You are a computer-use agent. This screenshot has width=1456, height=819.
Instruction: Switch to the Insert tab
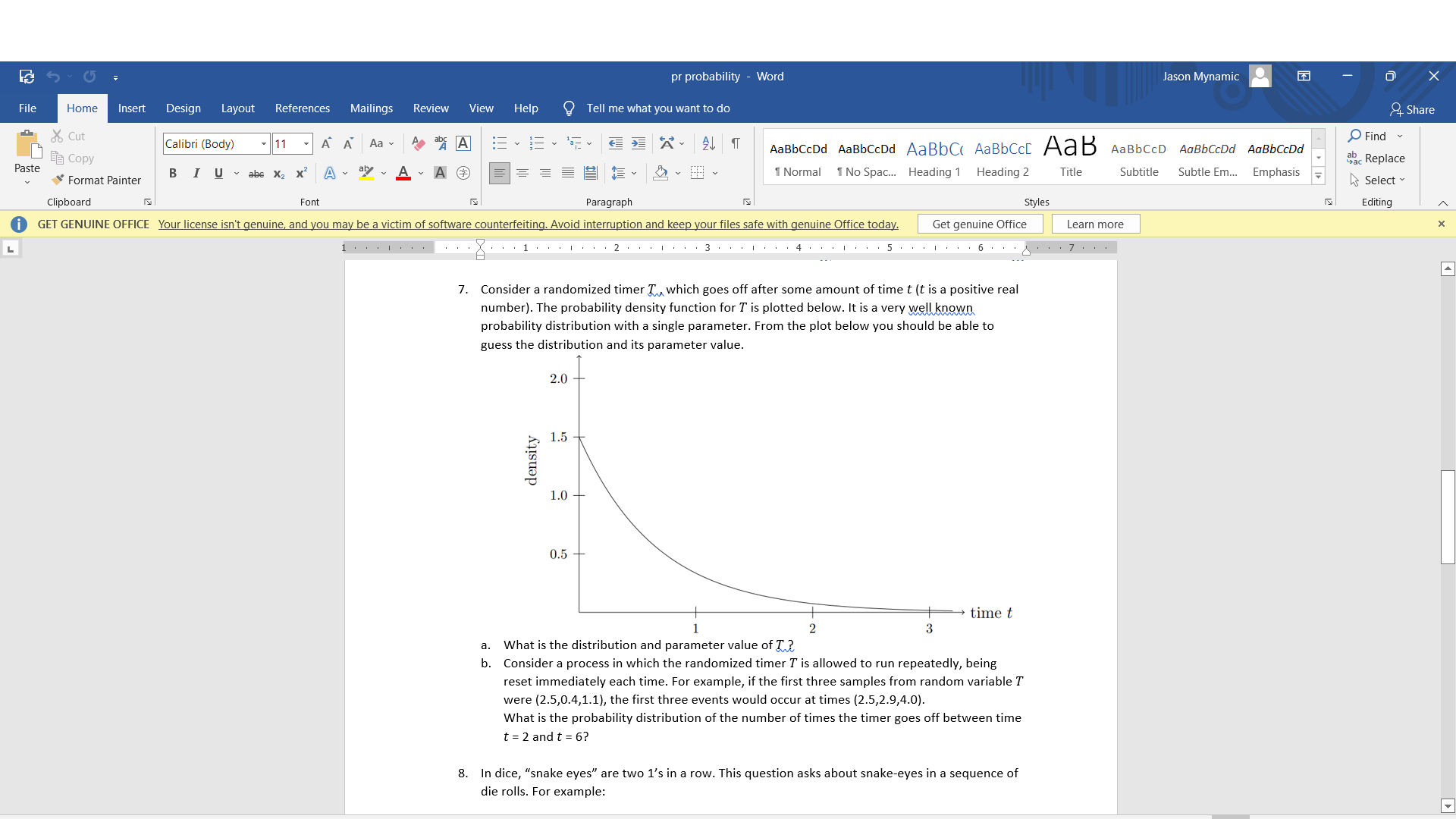132,108
